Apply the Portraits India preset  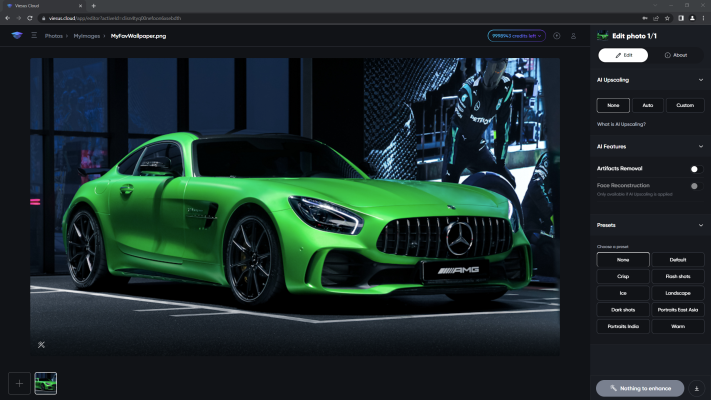(623, 326)
